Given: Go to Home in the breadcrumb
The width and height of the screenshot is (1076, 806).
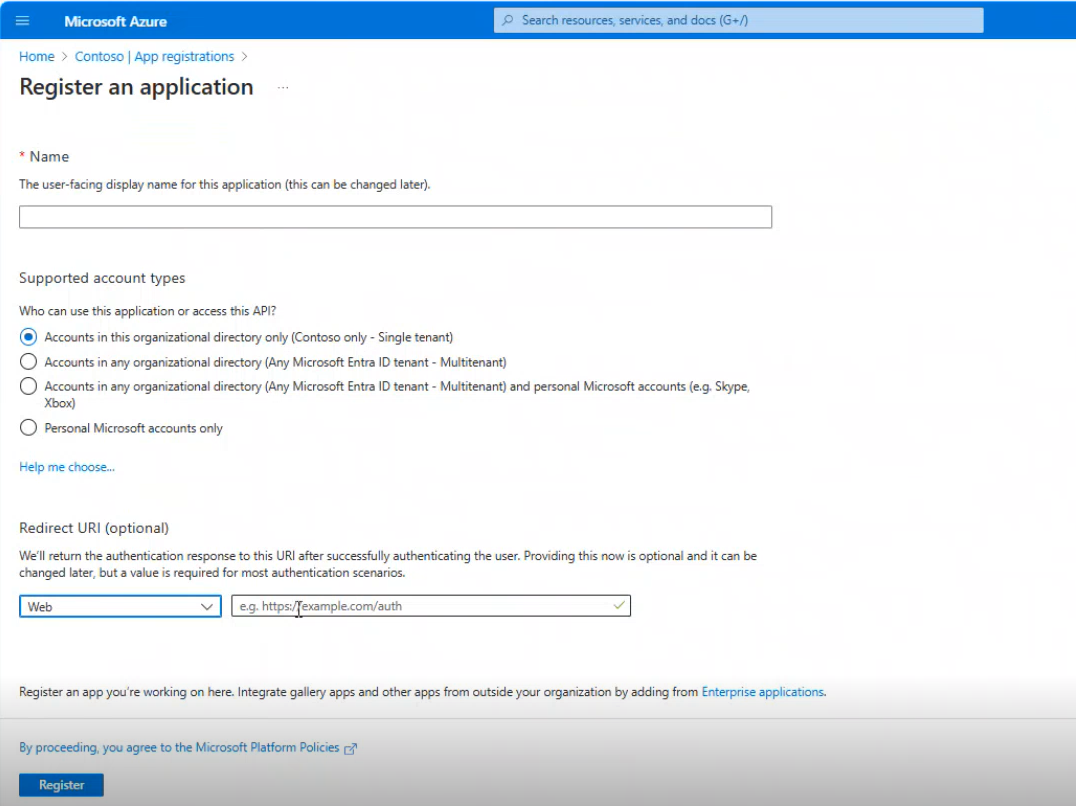Looking at the screenshot, I should pos(37,57).
